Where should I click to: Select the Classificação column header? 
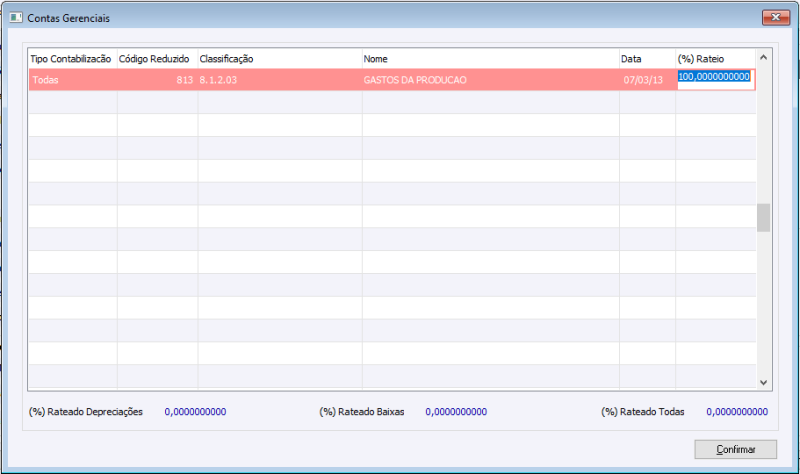coord(280,59)
